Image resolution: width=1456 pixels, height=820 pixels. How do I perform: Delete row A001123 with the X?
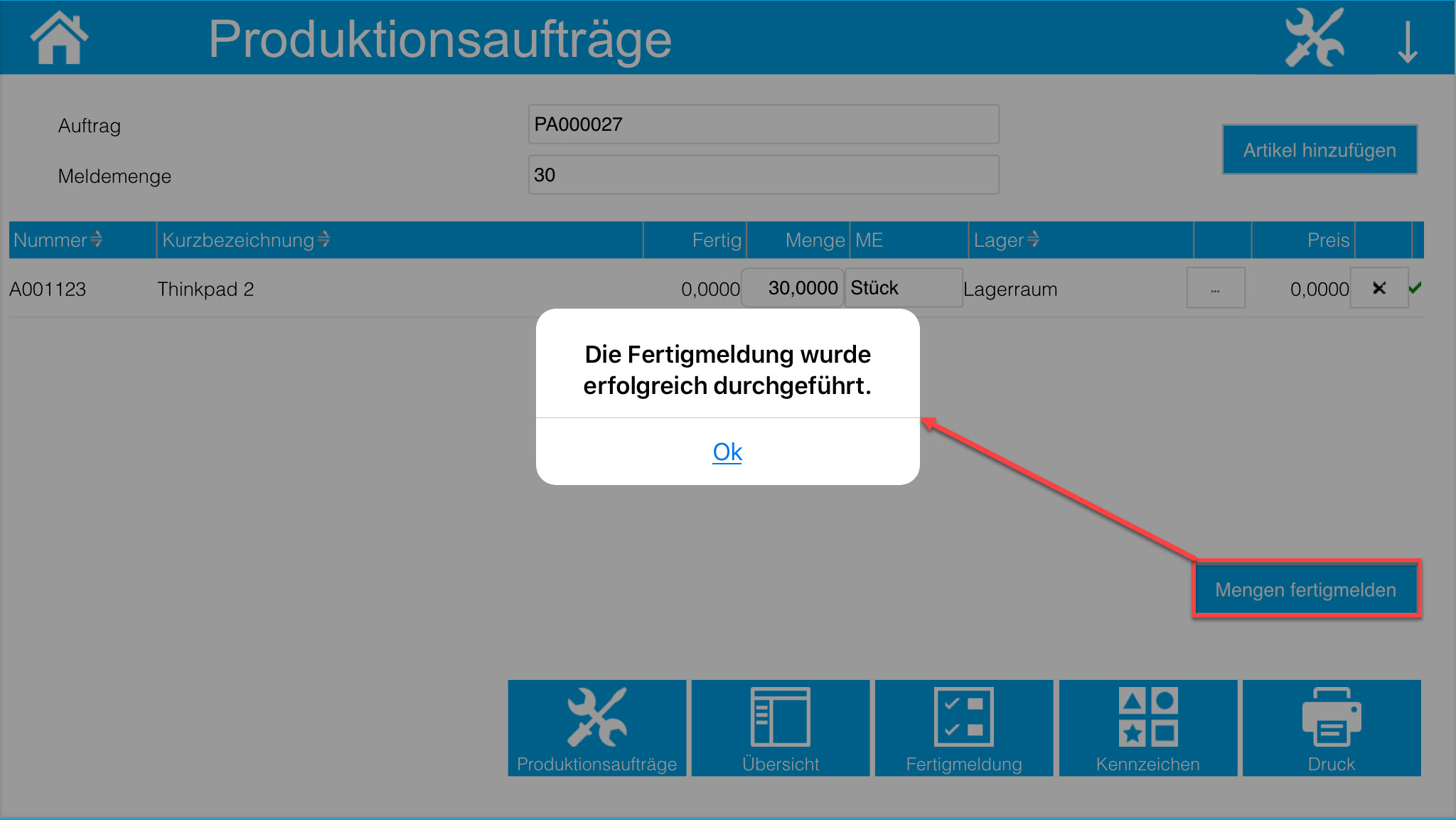(x=1379, y=288)
